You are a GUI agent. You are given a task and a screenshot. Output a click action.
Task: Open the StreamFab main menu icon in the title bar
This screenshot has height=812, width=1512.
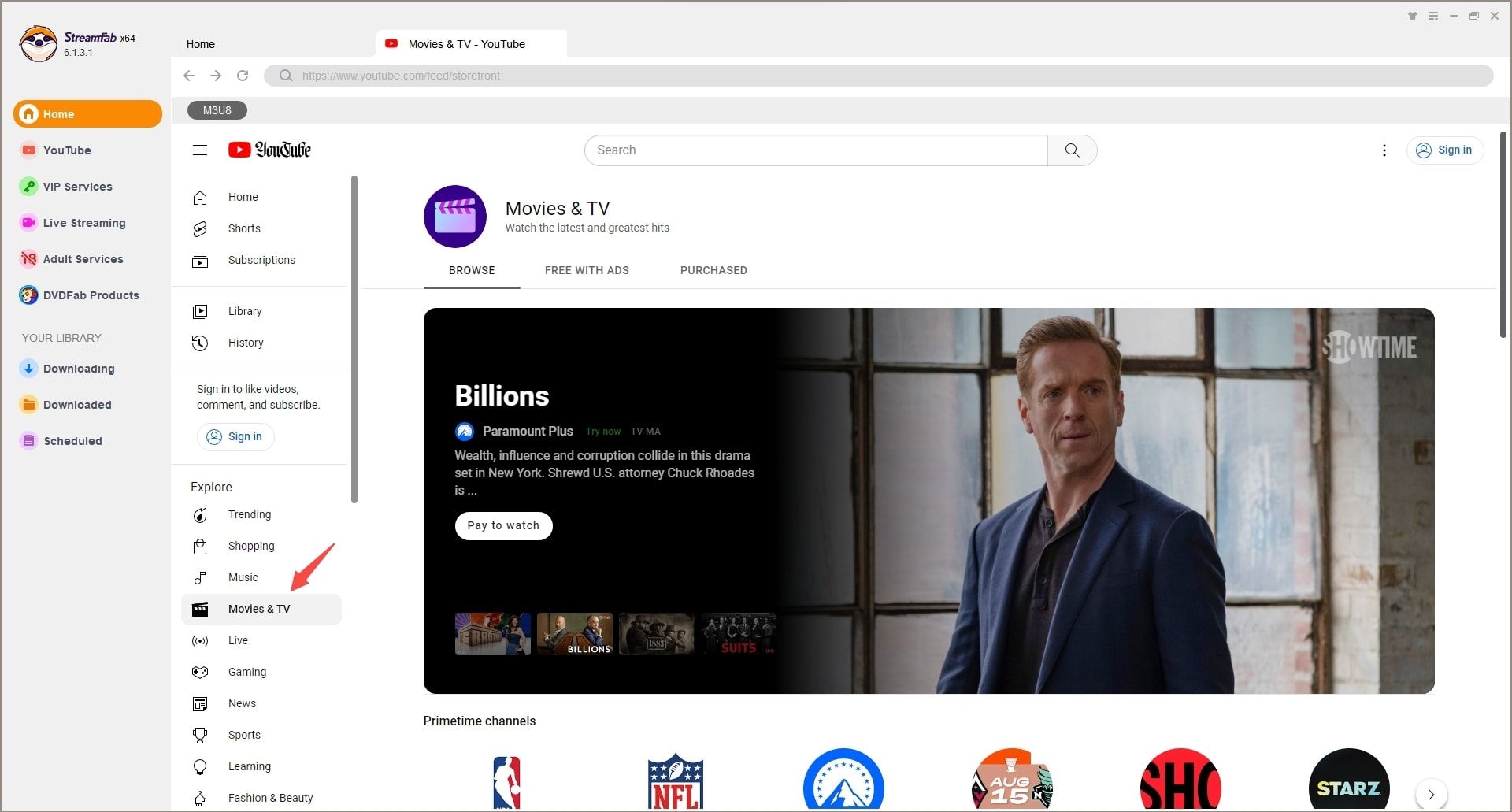1433,16
